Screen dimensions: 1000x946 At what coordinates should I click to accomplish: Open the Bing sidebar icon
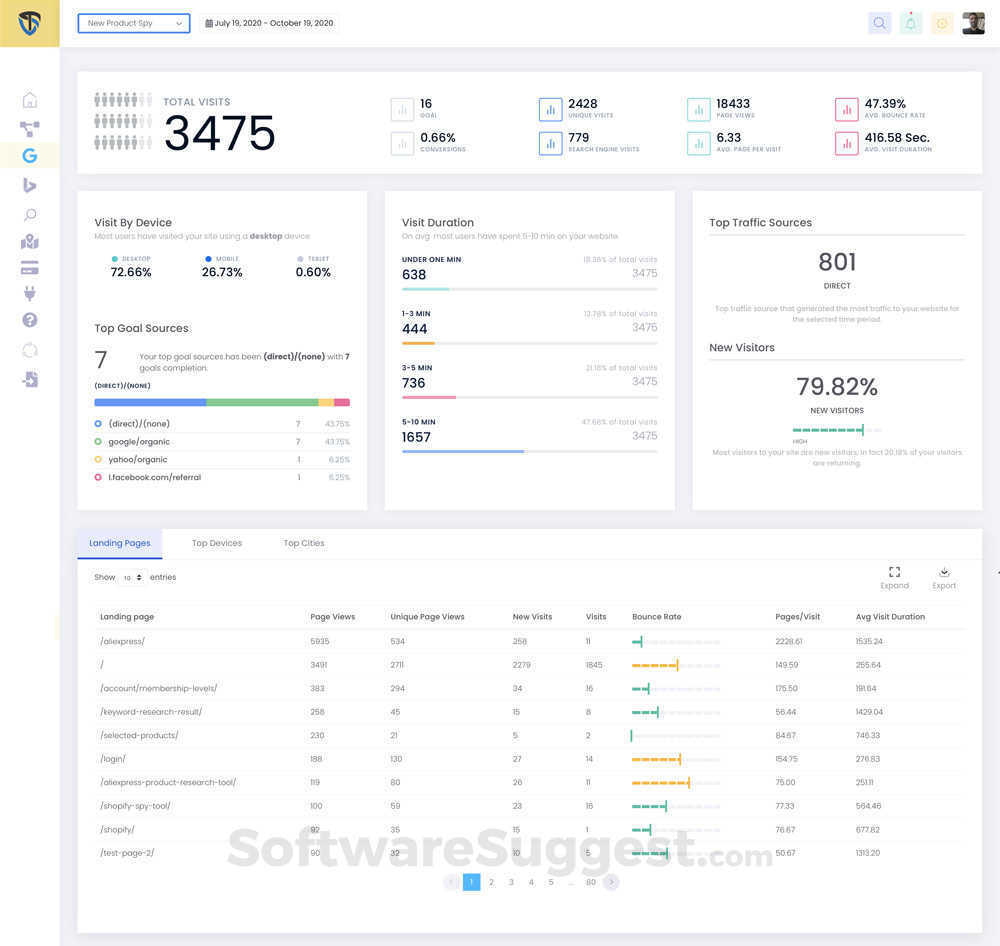click(29, 185)
